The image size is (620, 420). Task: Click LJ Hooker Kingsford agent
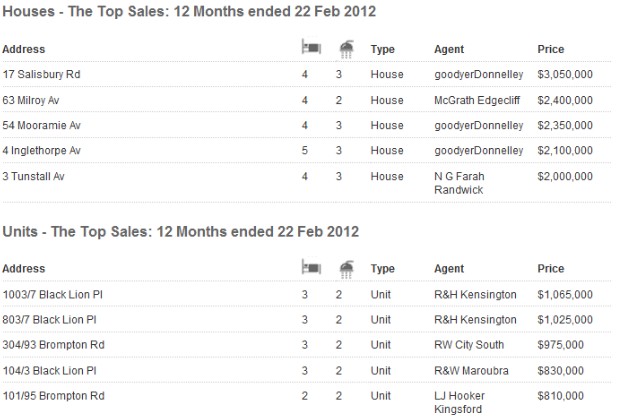pyautogui.click(x=459, y=402)
